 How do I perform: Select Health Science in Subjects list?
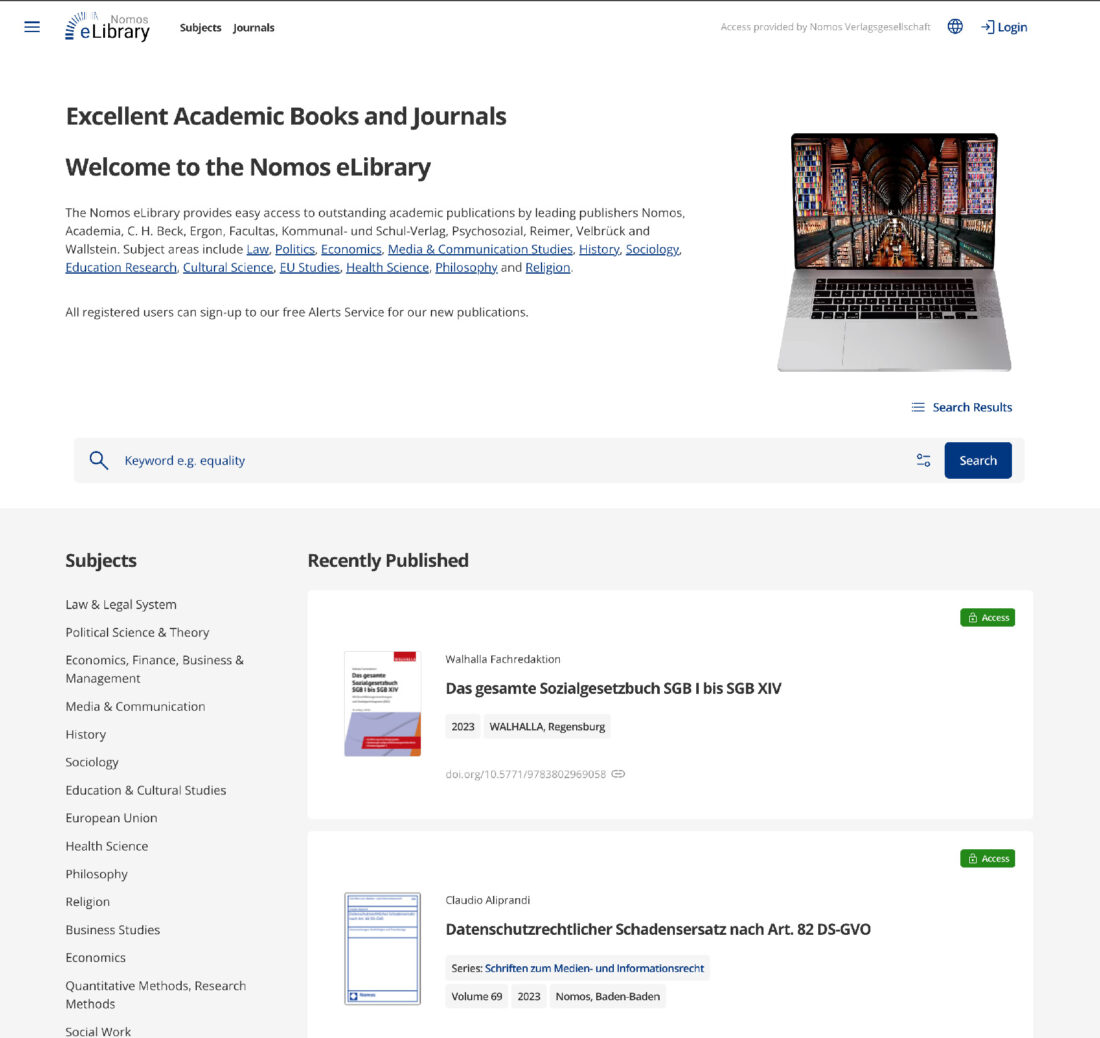coord(107,846)
